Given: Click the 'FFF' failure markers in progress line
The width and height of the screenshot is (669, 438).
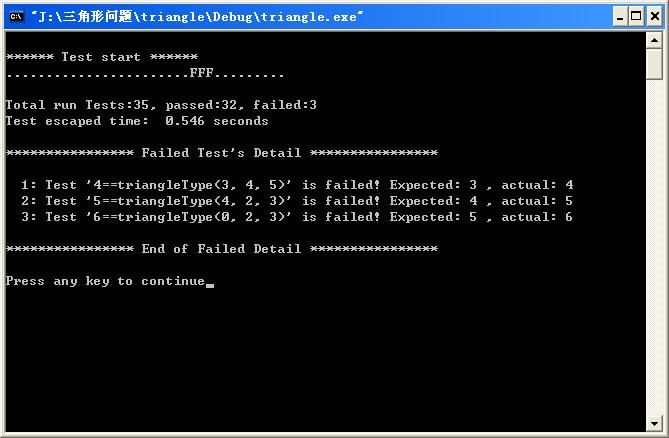Looking at the screenshot, I should click(x=201, y=73).
